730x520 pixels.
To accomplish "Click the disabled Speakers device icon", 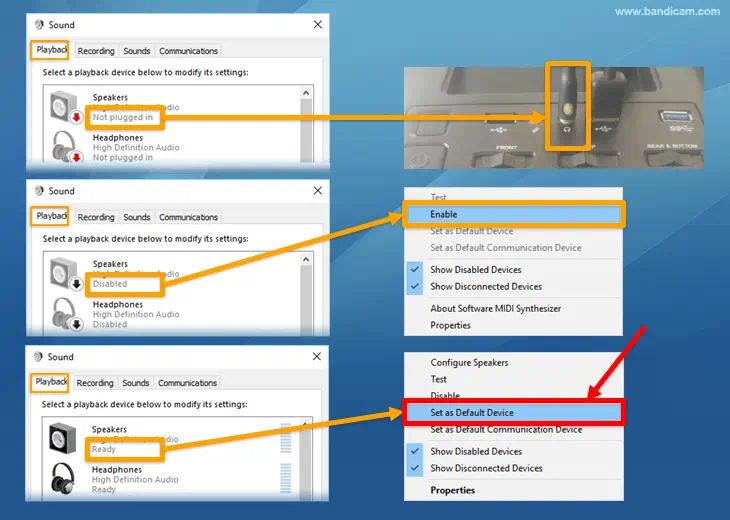I will point(64,274).
